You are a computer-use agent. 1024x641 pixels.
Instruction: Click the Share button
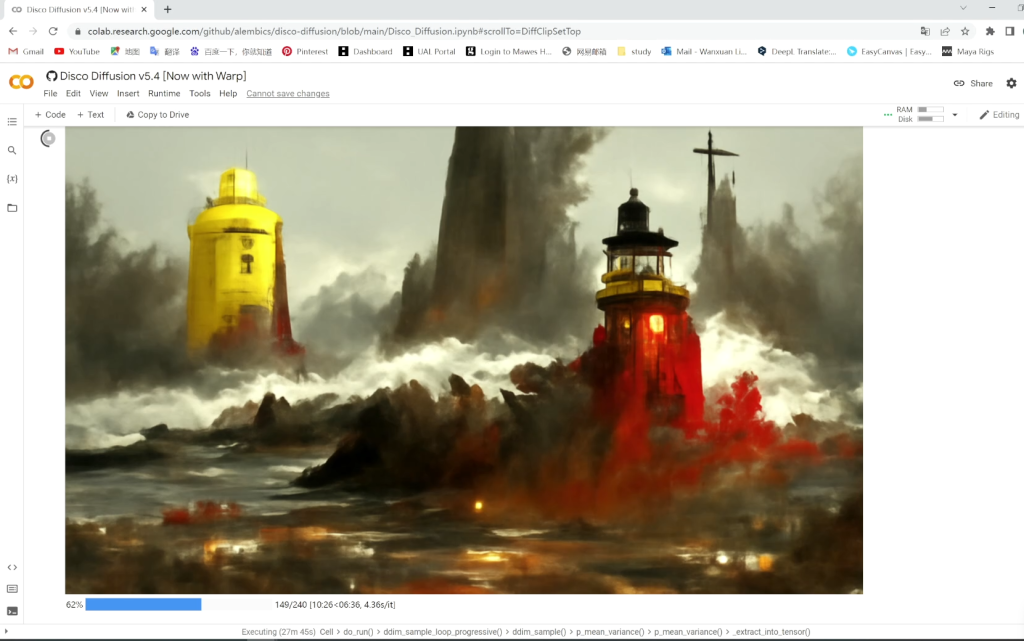tap(973, 83)
